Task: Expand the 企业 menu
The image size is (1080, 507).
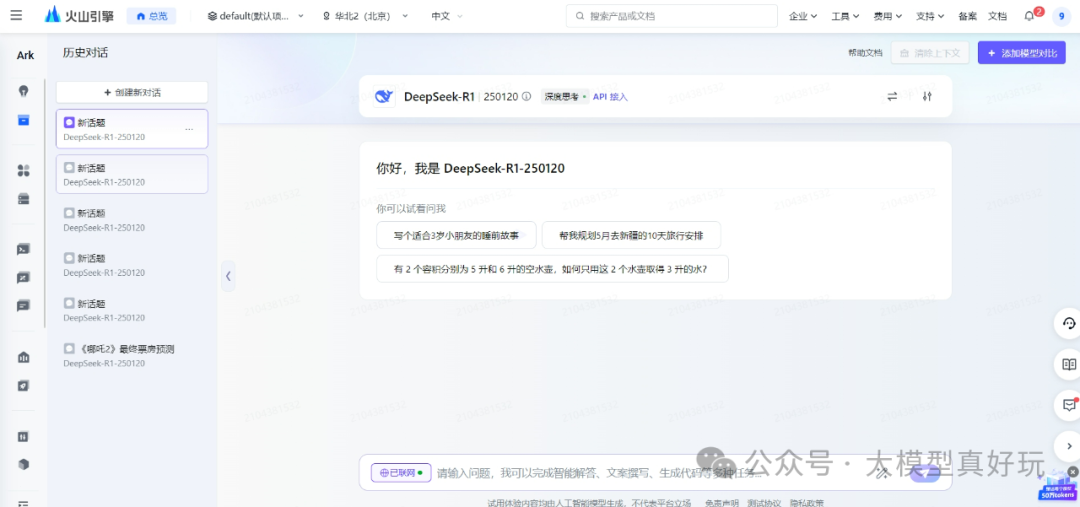Action: click(x=802, y=16)
